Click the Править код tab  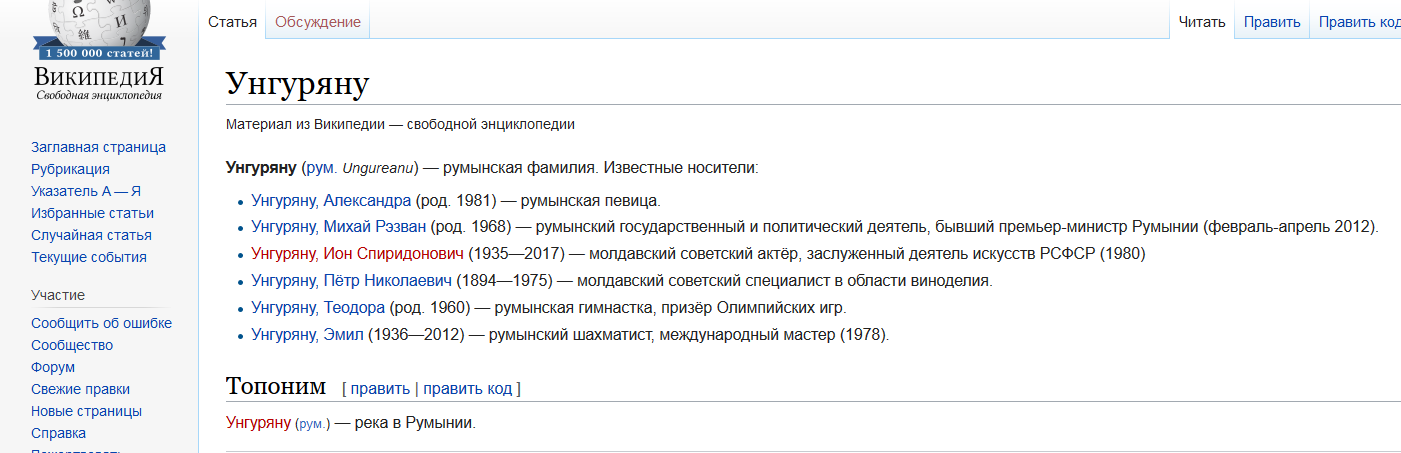tap(1359, 22)
